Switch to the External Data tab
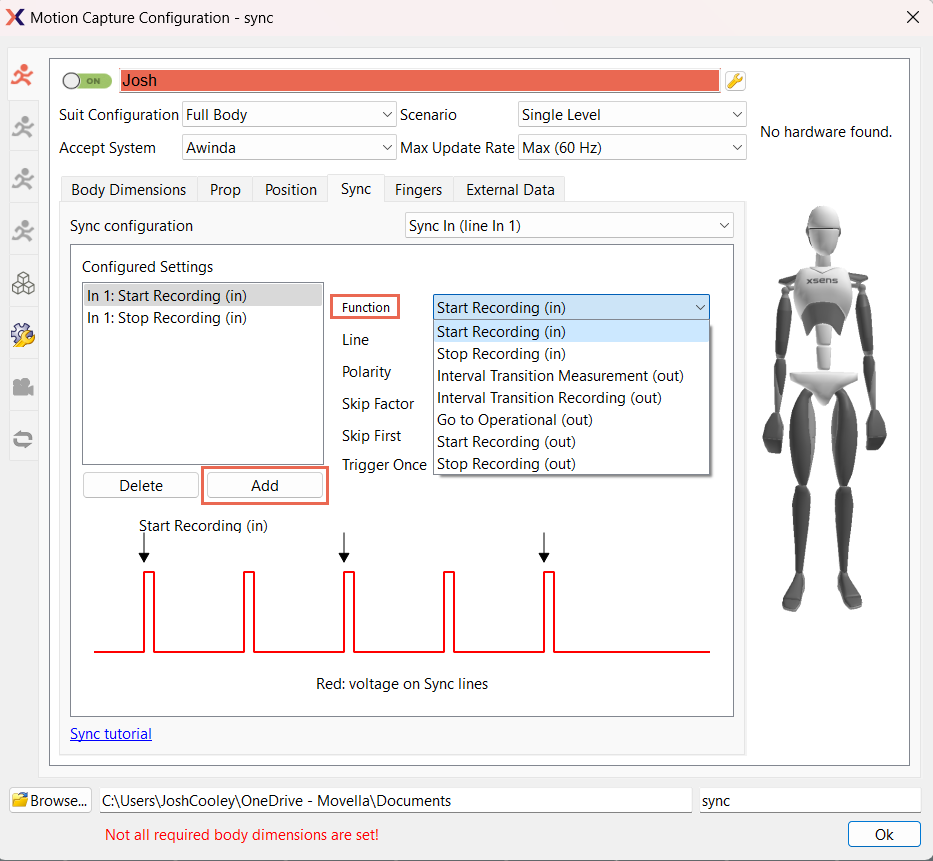The image size is (933, 861). pos(510,190)
